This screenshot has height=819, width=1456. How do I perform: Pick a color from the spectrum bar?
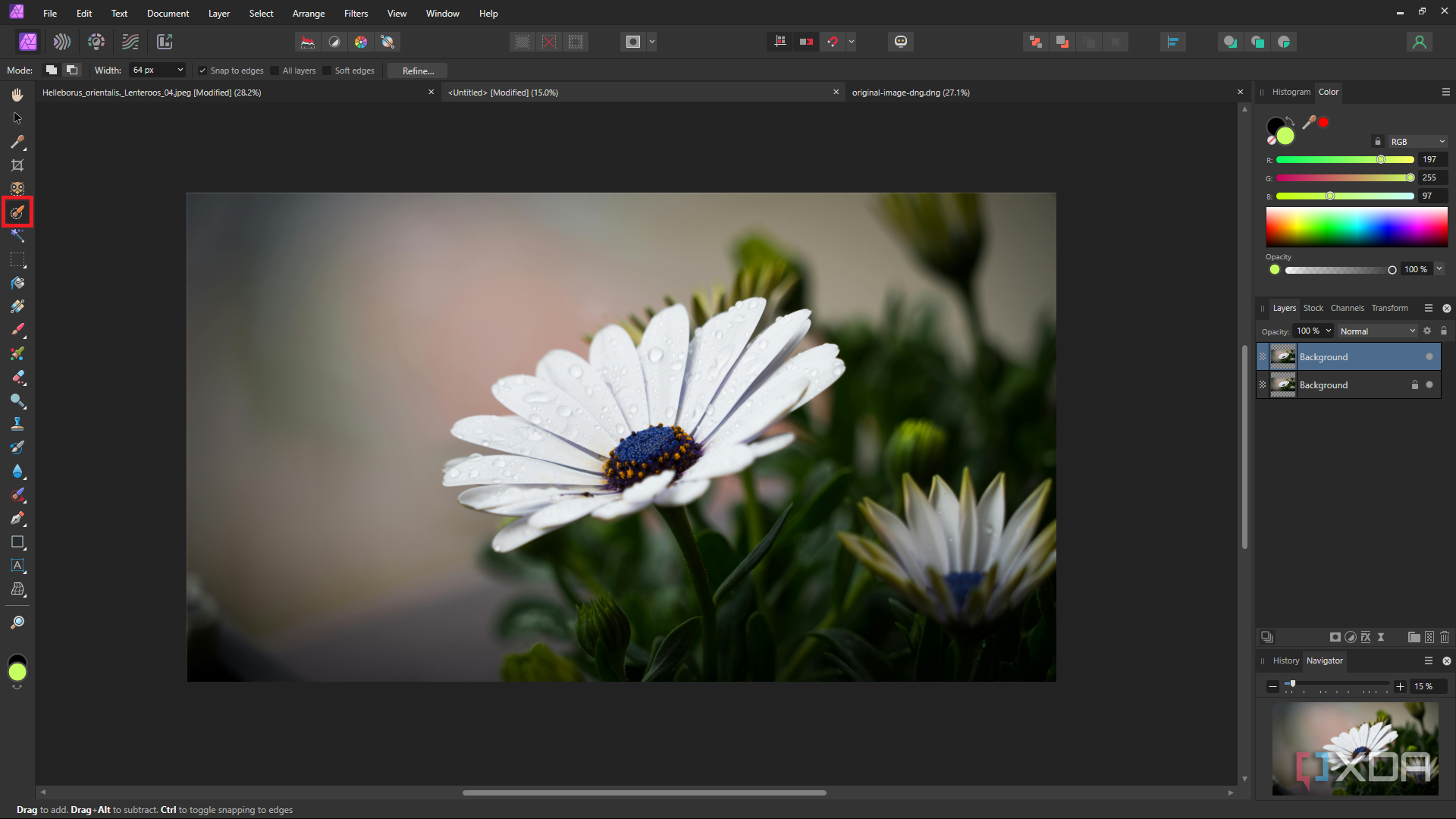(x=1357, y=227)
